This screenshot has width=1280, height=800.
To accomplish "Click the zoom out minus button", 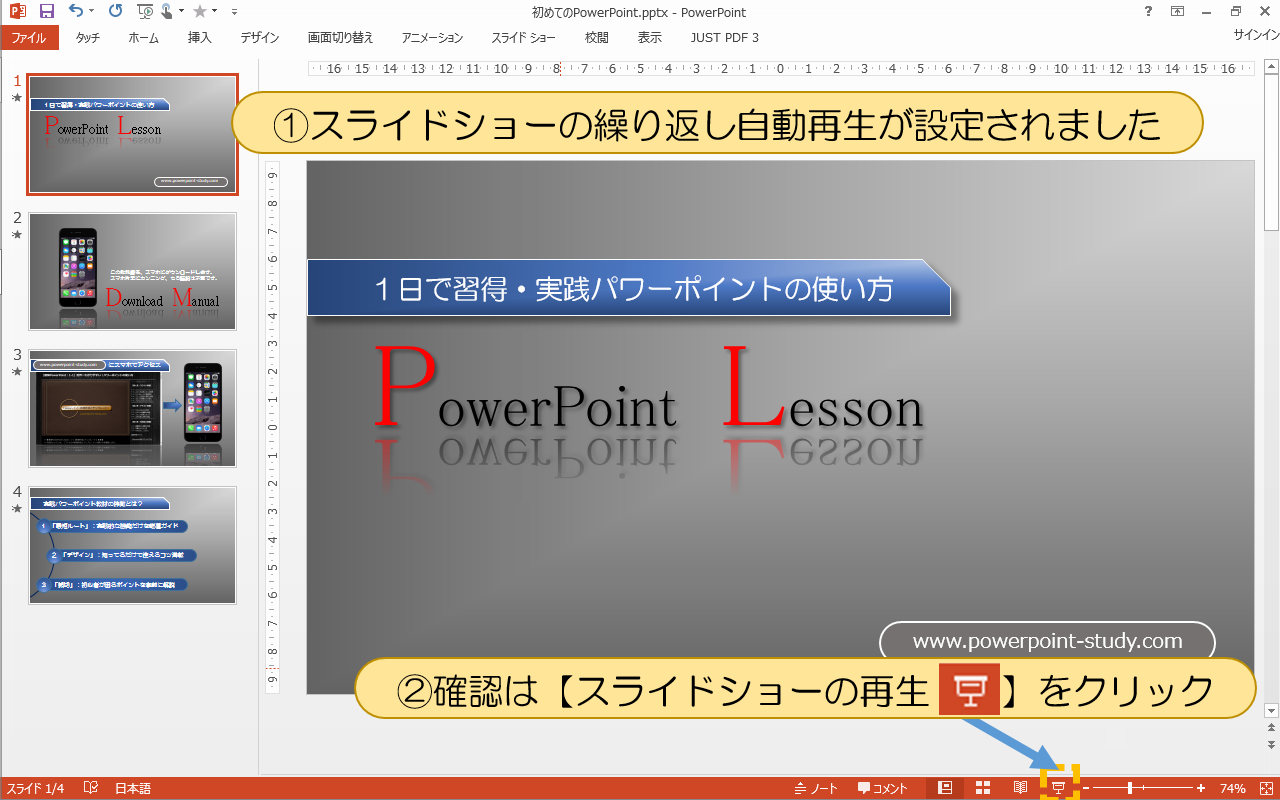I will (1086, 789).
